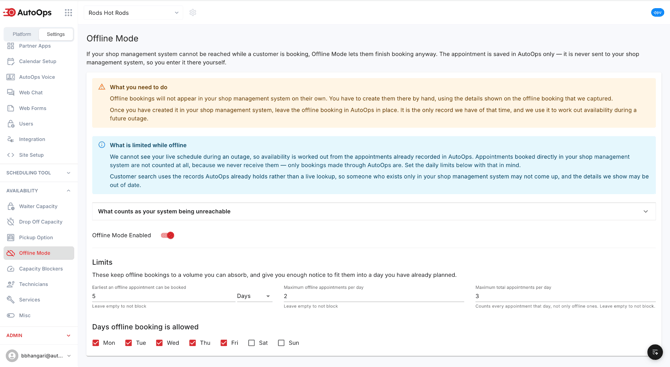Image resolution: width=670 pixels, height=367 pixels.
Task: Select Drop Off Capacity menu item
Action: pos(39,222)
